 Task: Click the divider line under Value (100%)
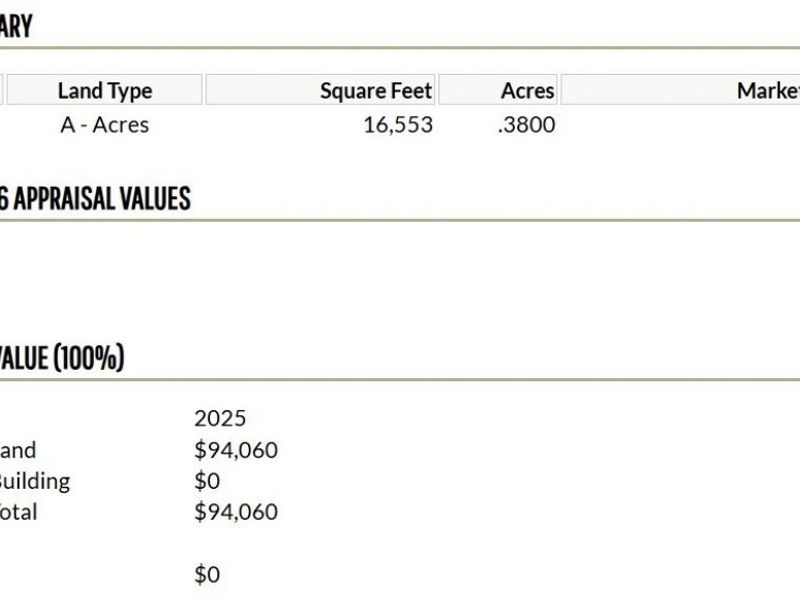[400, 380]
